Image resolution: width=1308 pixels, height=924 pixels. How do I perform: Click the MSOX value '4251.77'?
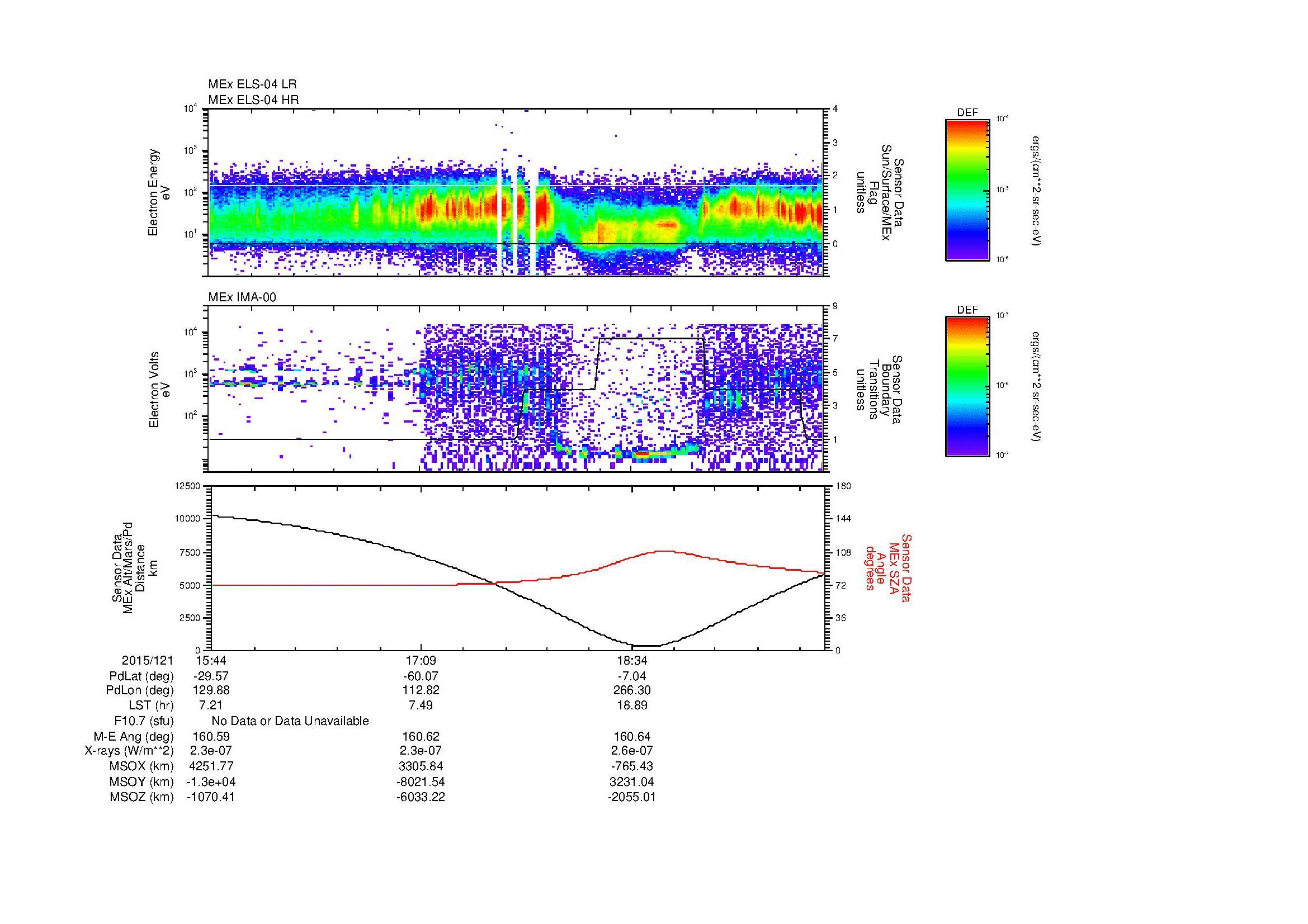point(211,767)
